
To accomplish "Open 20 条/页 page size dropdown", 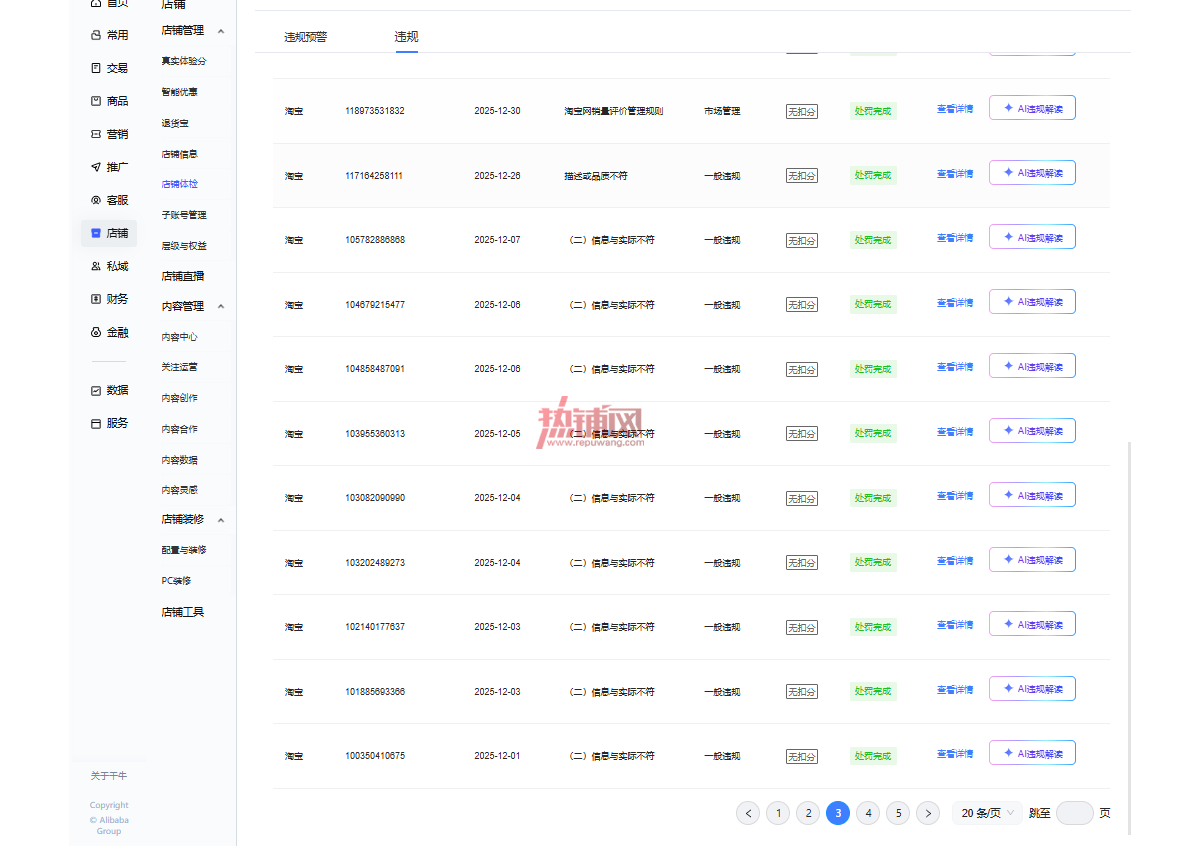I will coord(987,813).
